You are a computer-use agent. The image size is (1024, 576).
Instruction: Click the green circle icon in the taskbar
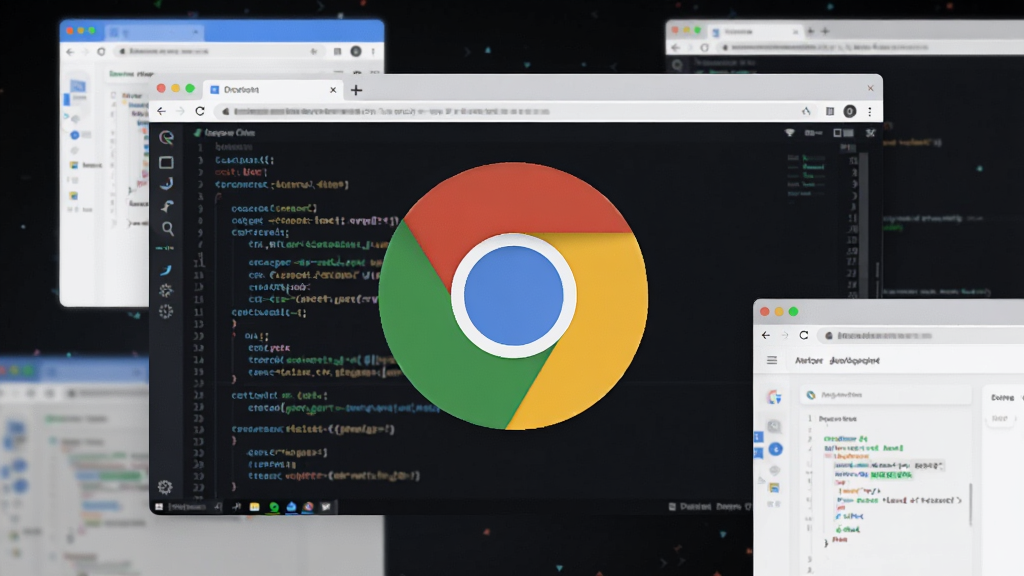274,507
